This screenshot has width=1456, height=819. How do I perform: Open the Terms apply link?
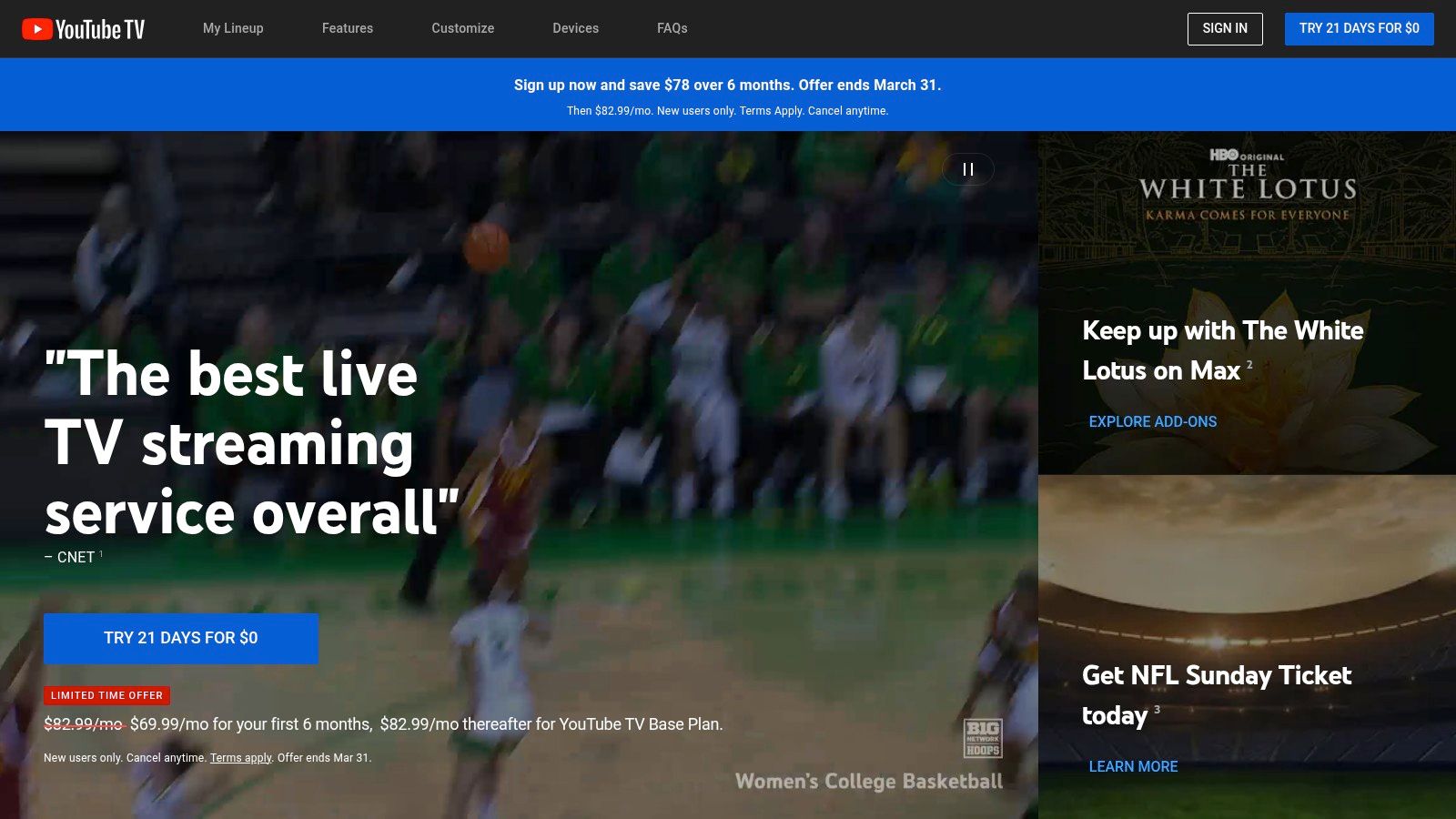coord(241,757)
